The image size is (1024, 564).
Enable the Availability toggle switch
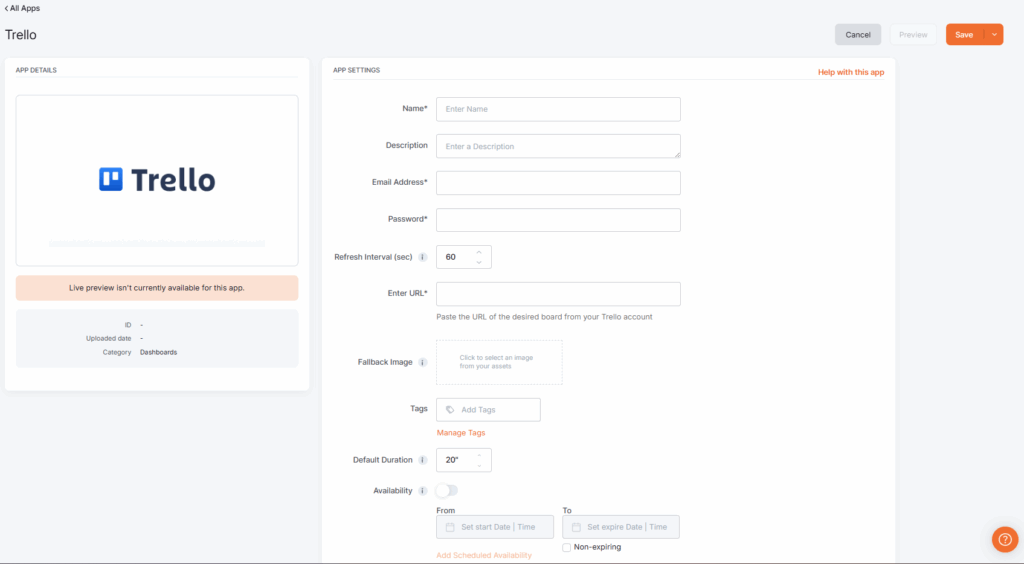pyautogui.click(x=447, y=491)
